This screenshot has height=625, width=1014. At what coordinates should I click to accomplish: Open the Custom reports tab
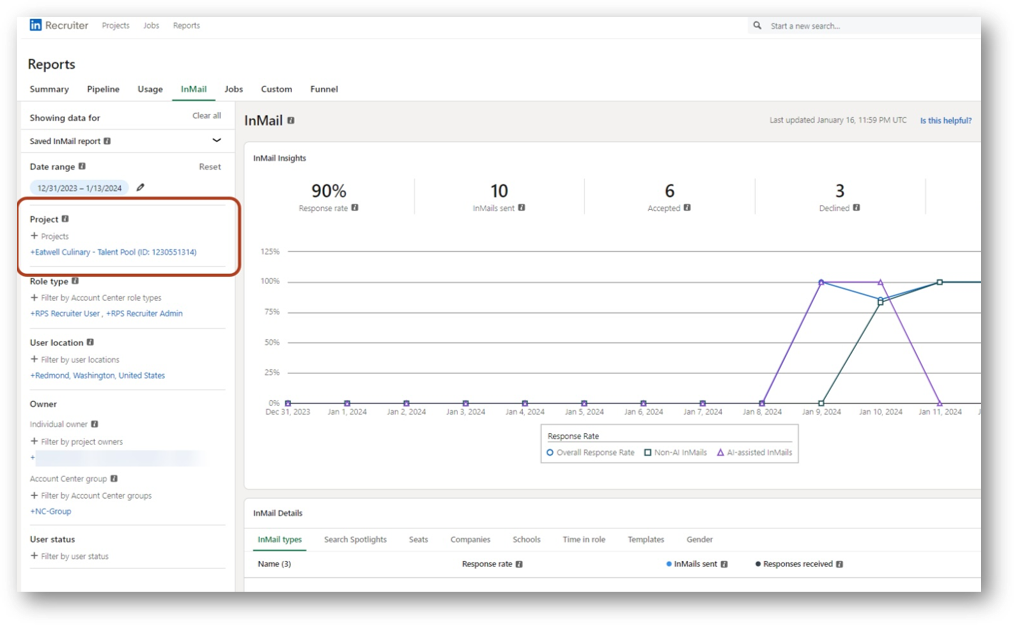pyautogui.click(x=276, y=89)
